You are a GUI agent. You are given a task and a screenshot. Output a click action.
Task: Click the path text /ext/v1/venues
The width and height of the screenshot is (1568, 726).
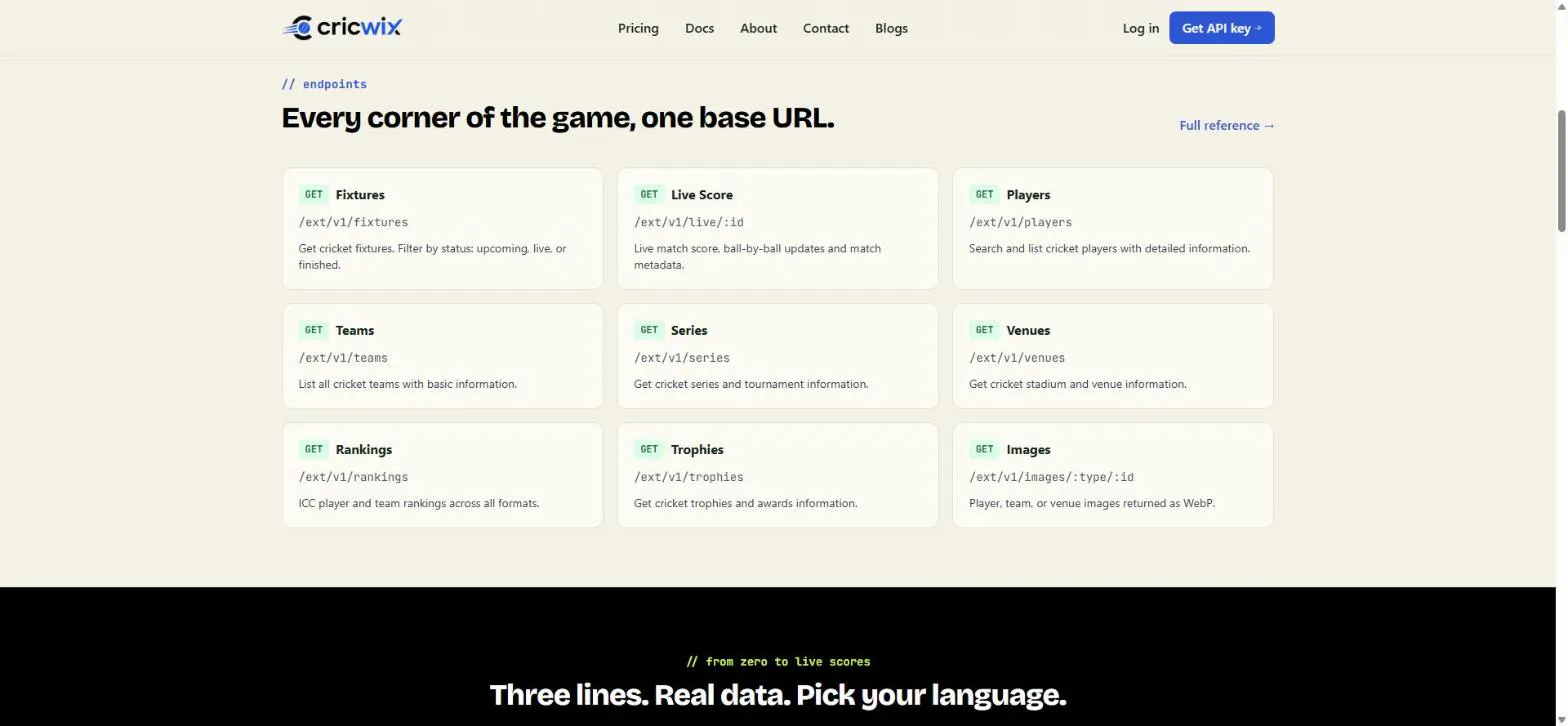point(1017,358)
